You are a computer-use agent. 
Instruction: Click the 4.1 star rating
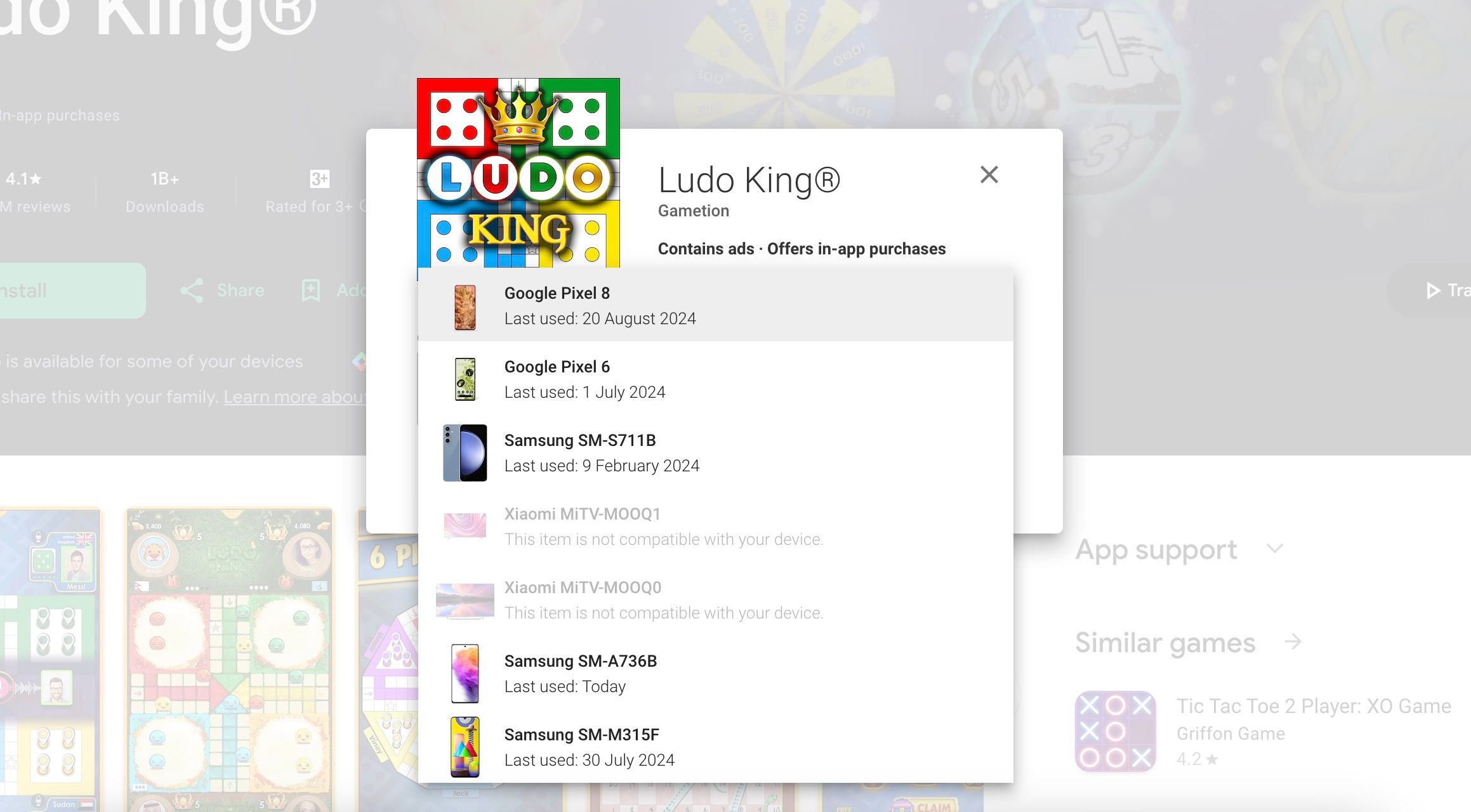click(x=23, y=179)
